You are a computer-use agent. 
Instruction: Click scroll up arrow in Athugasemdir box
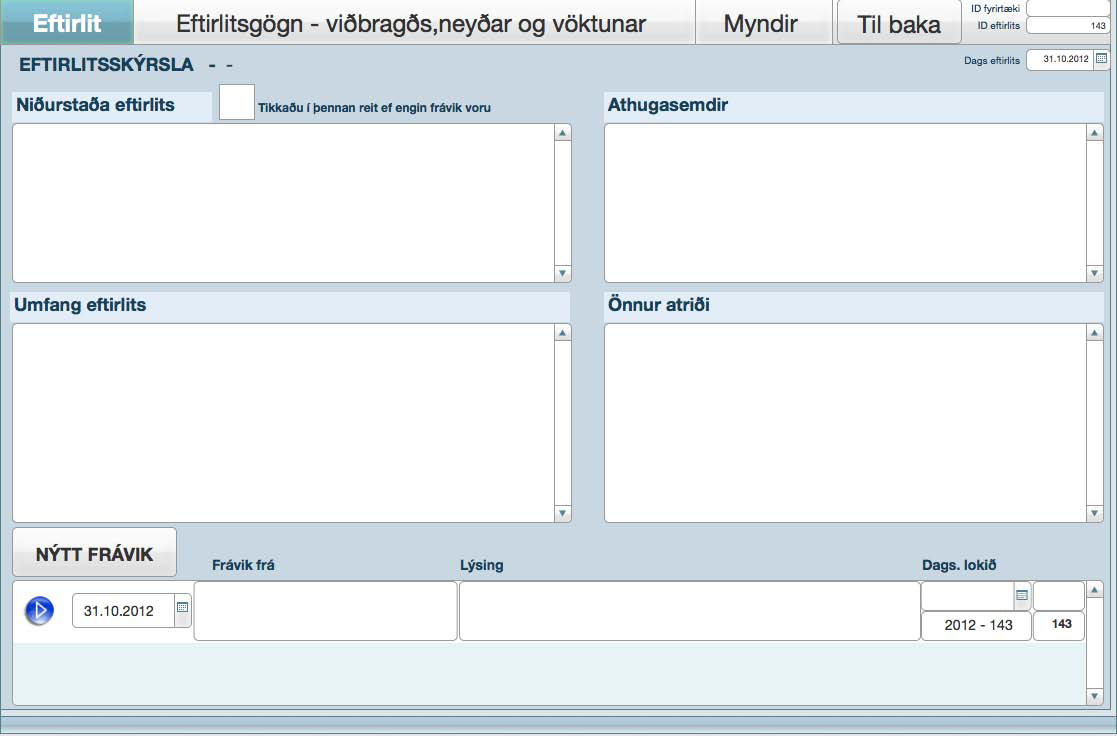pos(1095,133)
